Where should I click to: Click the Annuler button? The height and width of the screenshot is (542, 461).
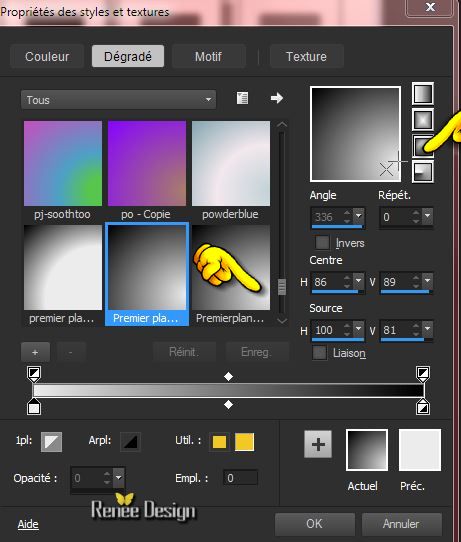click(x=401, y=524)
